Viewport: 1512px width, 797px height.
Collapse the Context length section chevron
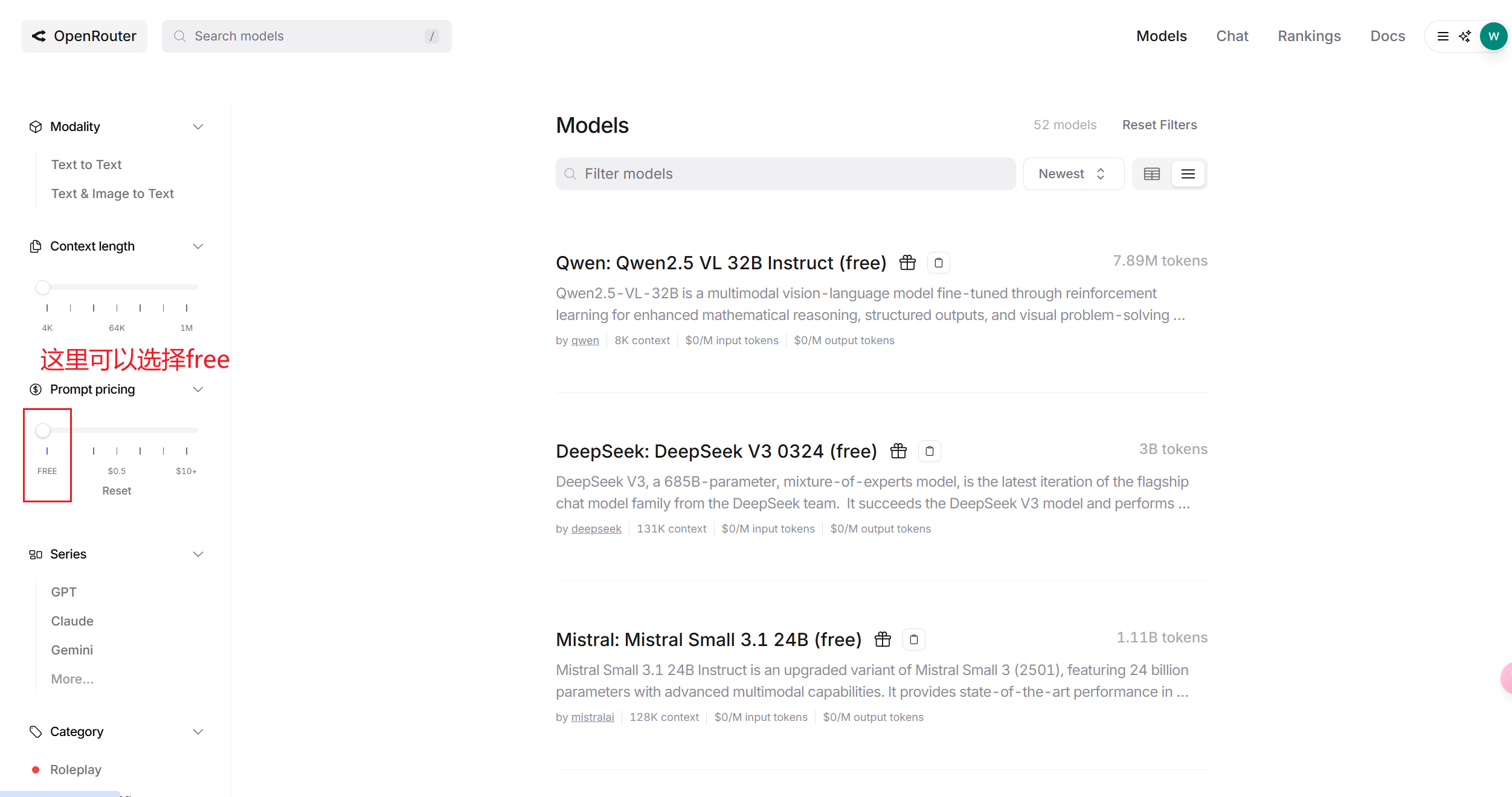198,246
